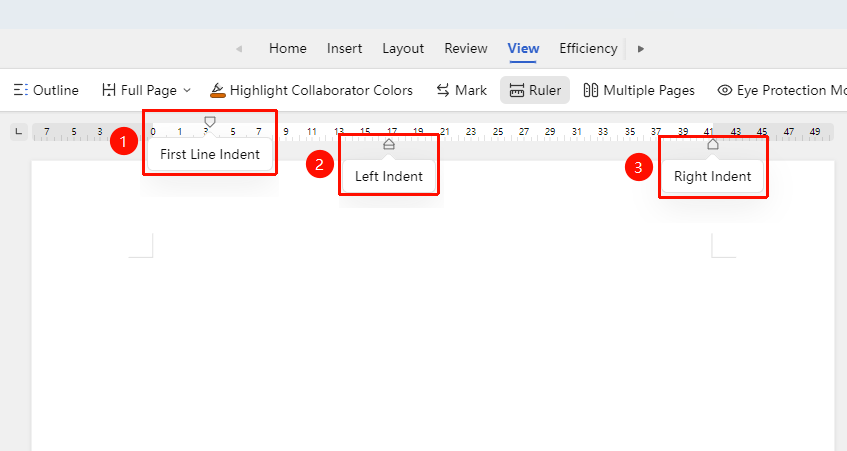The image size is (847, 451).
Task: Expand the Full Page dropdown arrow
Action: click(x=187, y=90)
